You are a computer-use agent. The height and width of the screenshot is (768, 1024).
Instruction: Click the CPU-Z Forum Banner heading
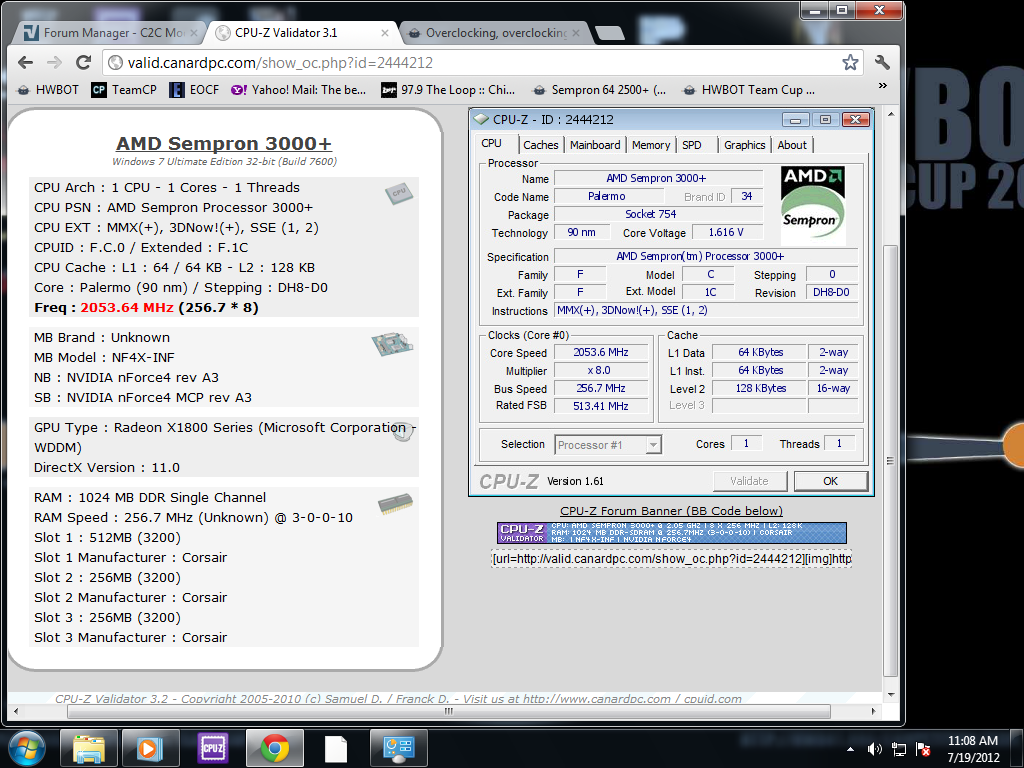[671, 511]
